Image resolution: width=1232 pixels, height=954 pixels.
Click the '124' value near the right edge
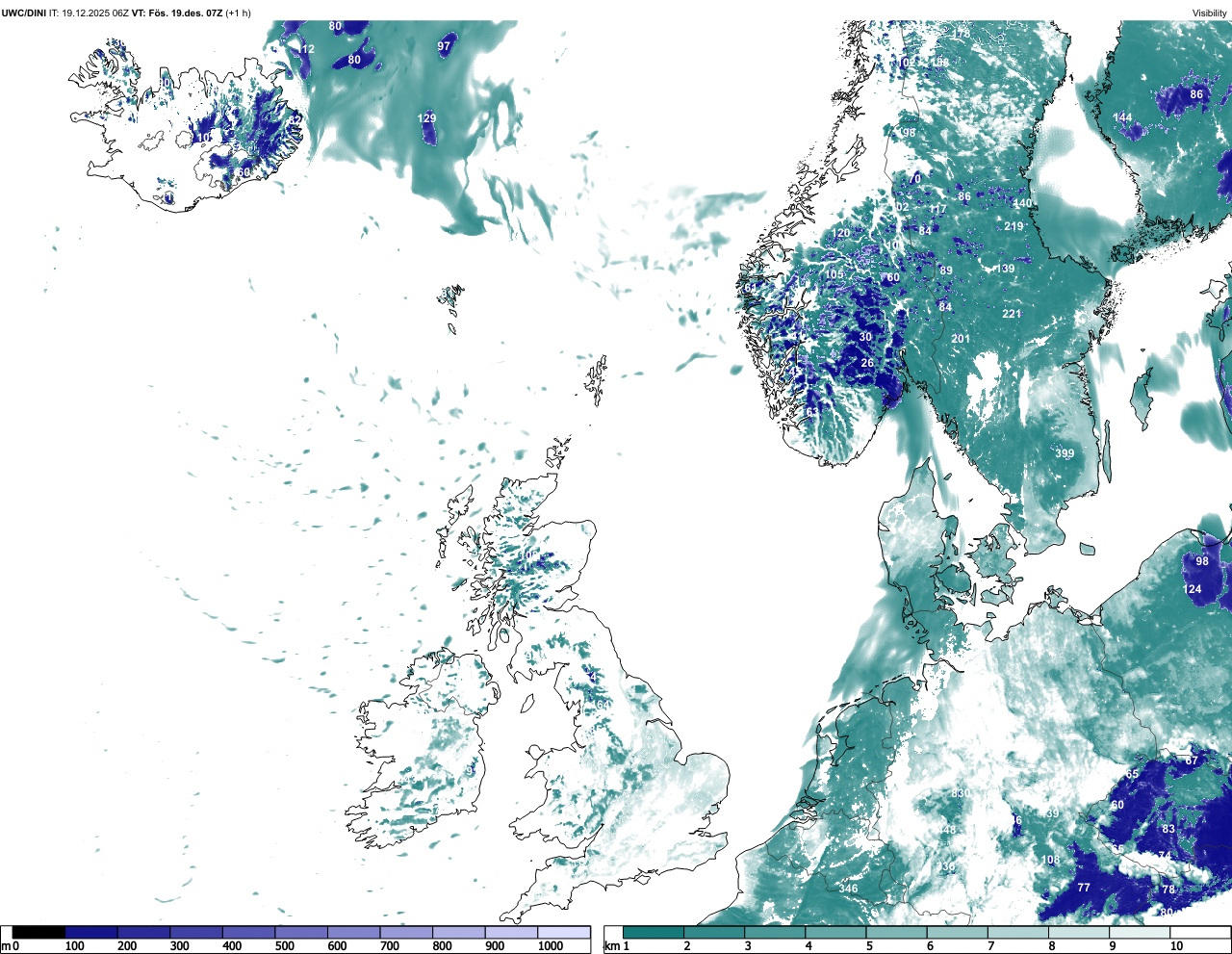click(1193, 590)
